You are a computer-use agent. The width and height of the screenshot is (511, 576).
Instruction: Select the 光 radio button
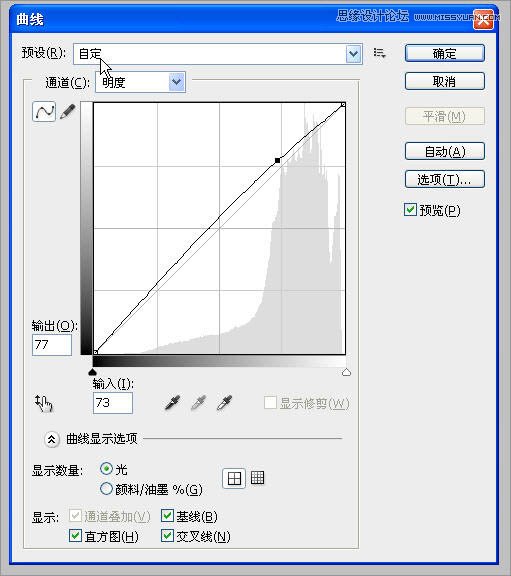(106, 469)
